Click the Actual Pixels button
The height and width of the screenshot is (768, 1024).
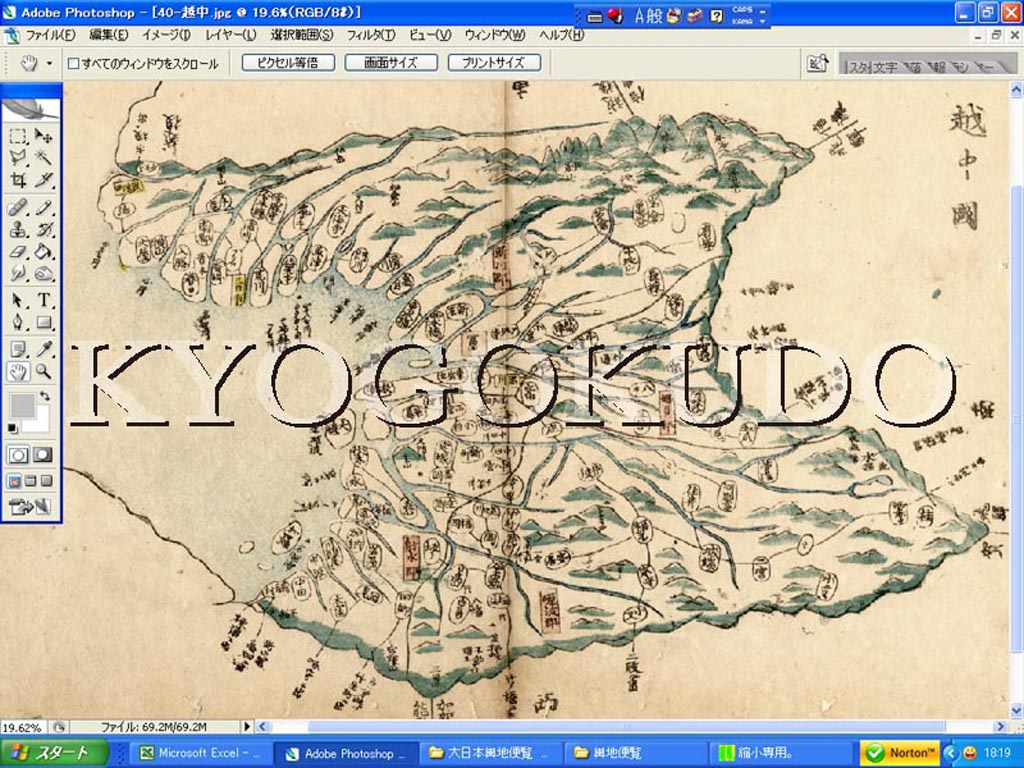[288, 63]
